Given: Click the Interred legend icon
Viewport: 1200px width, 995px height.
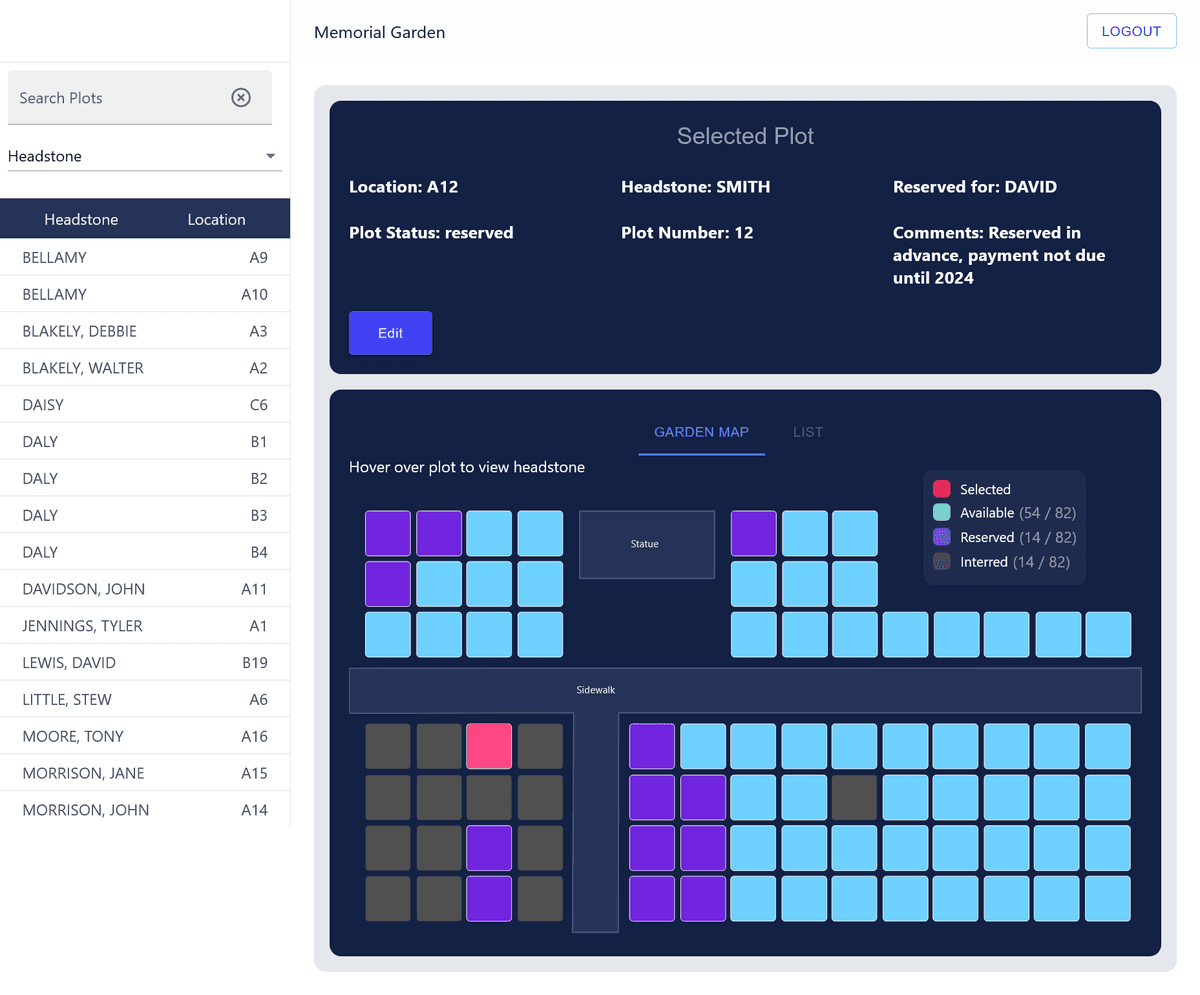Looking at the screenshot, I should [941, 562].
